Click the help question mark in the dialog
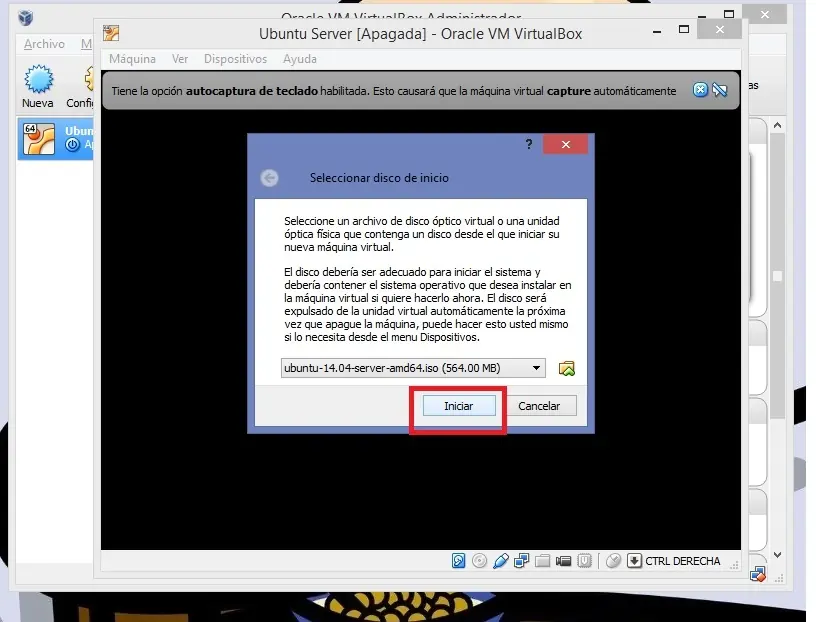816x622 pixels. click(529, 144)
